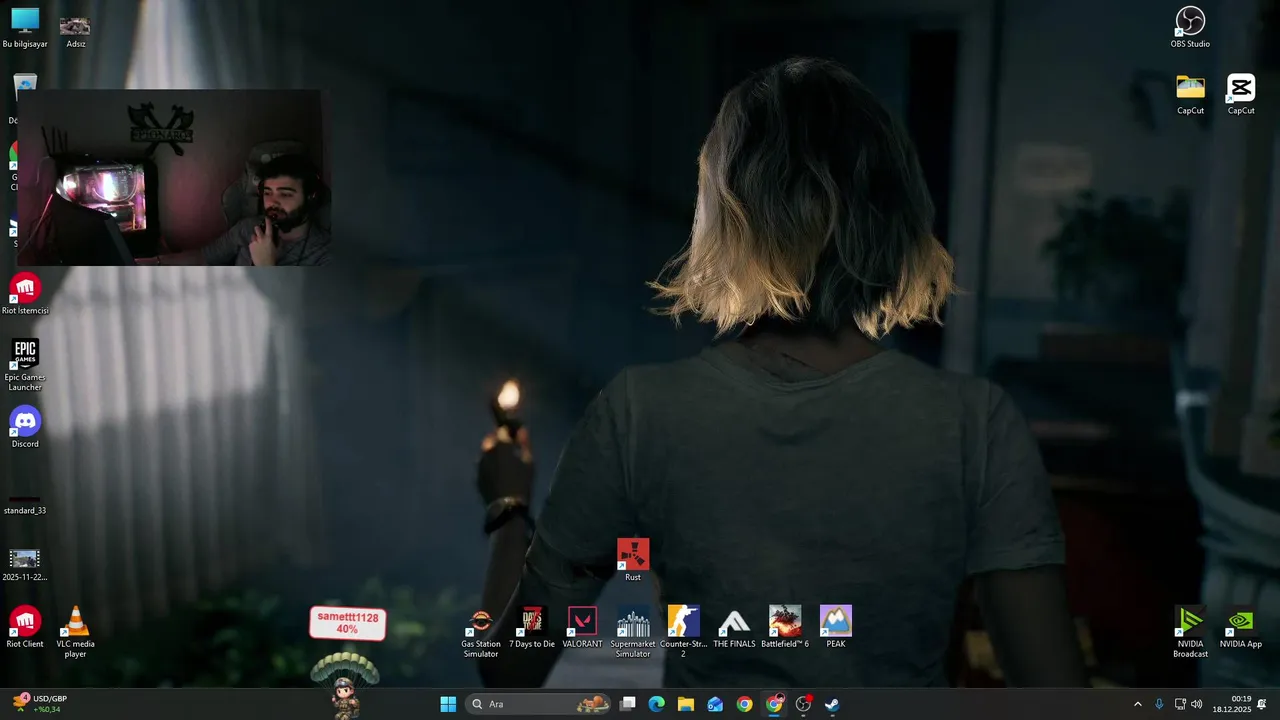Open VLC media player shortcut
The image size is (1280, 720).
click(75, 632)
